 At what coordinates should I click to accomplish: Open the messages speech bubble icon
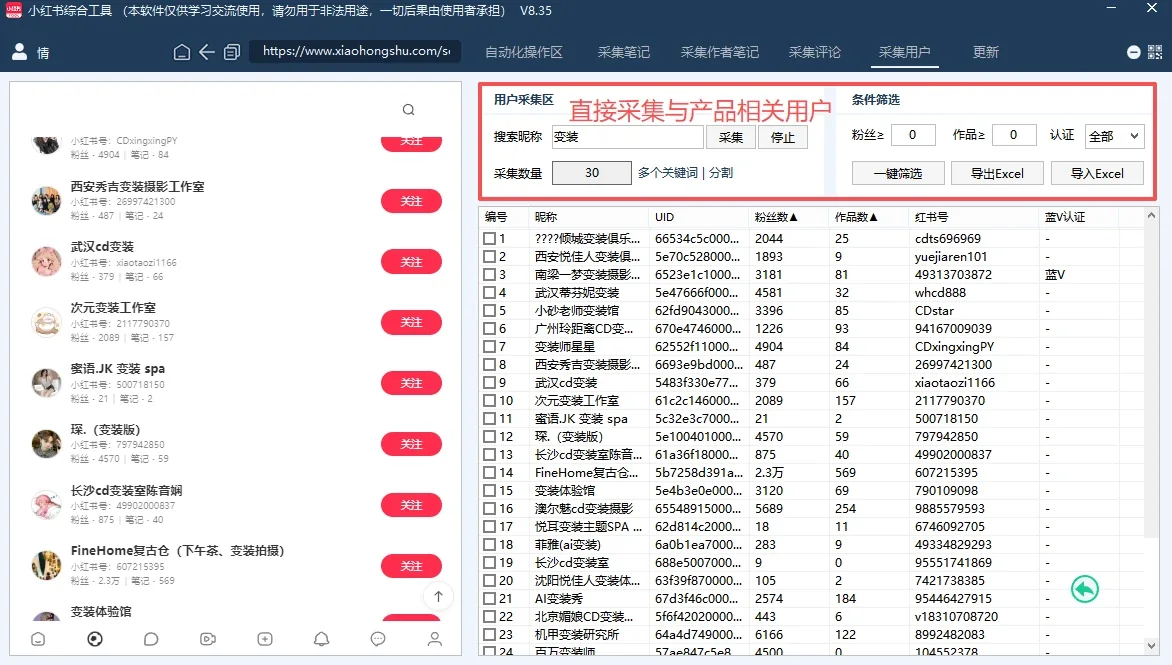tap(378, 639)
